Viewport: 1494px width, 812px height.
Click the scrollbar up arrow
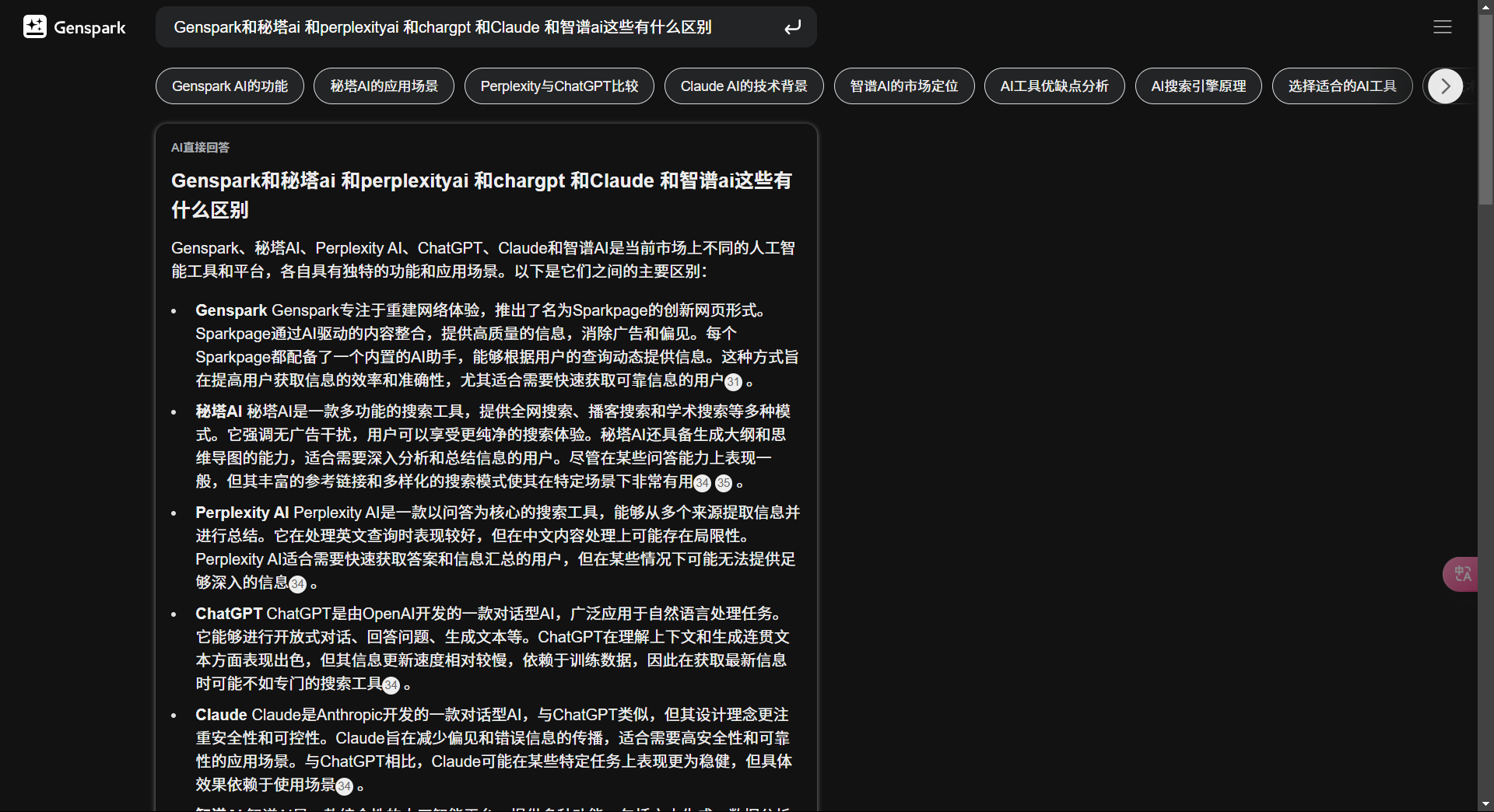[x=1485, y=6]
